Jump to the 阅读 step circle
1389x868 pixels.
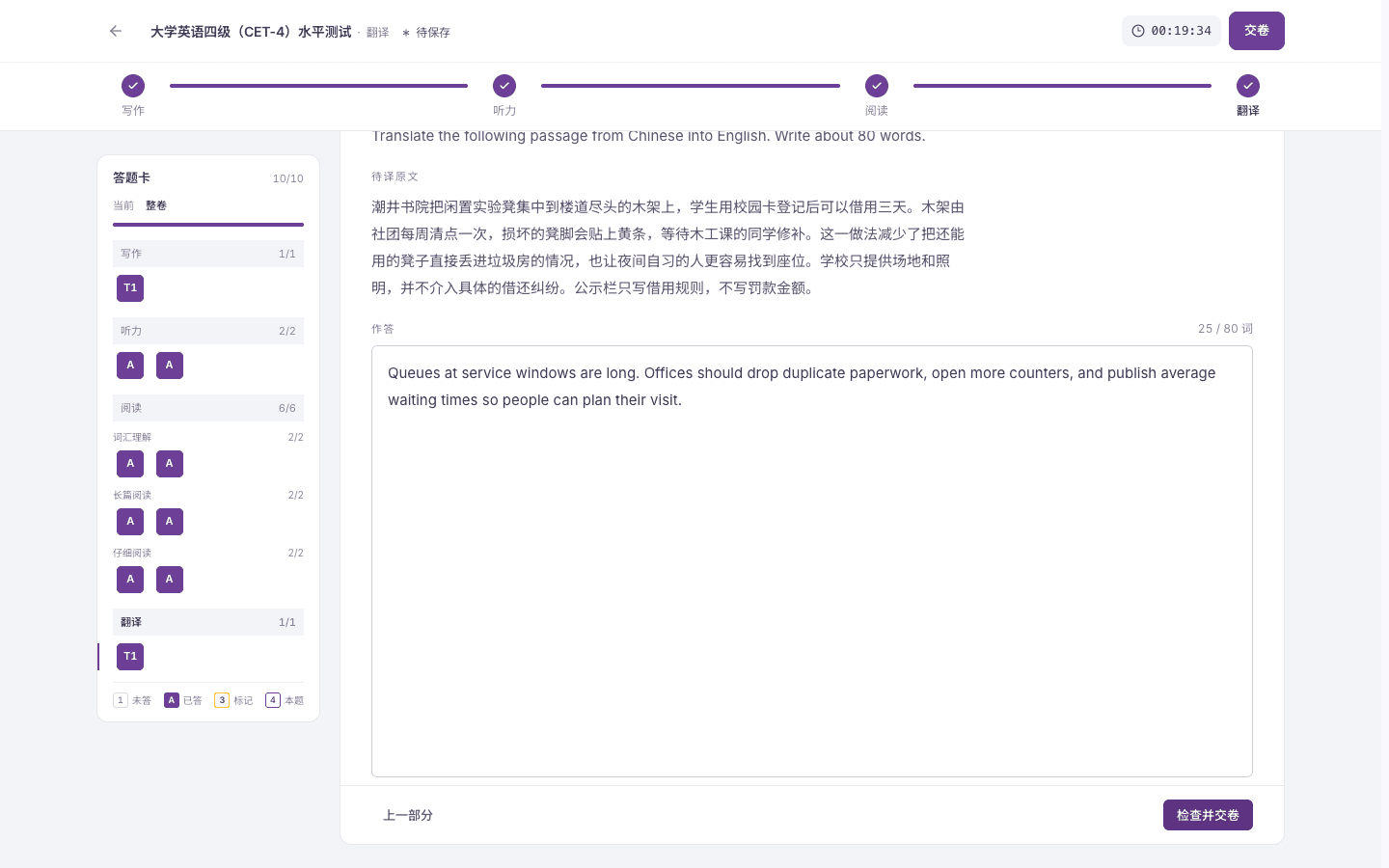pos(877,86)
